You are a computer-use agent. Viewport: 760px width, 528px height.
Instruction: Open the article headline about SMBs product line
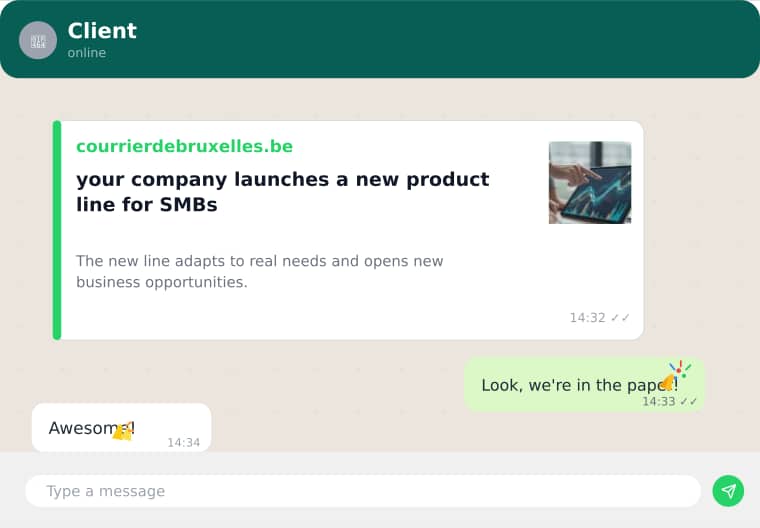(x=283, y=192)
